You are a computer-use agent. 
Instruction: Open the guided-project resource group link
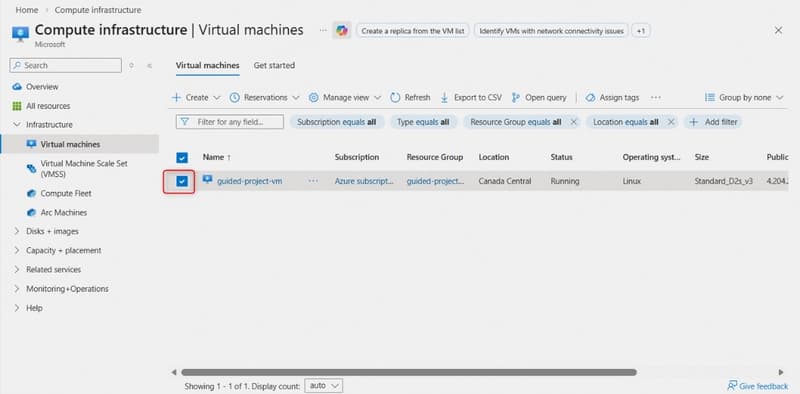(436, 181)
